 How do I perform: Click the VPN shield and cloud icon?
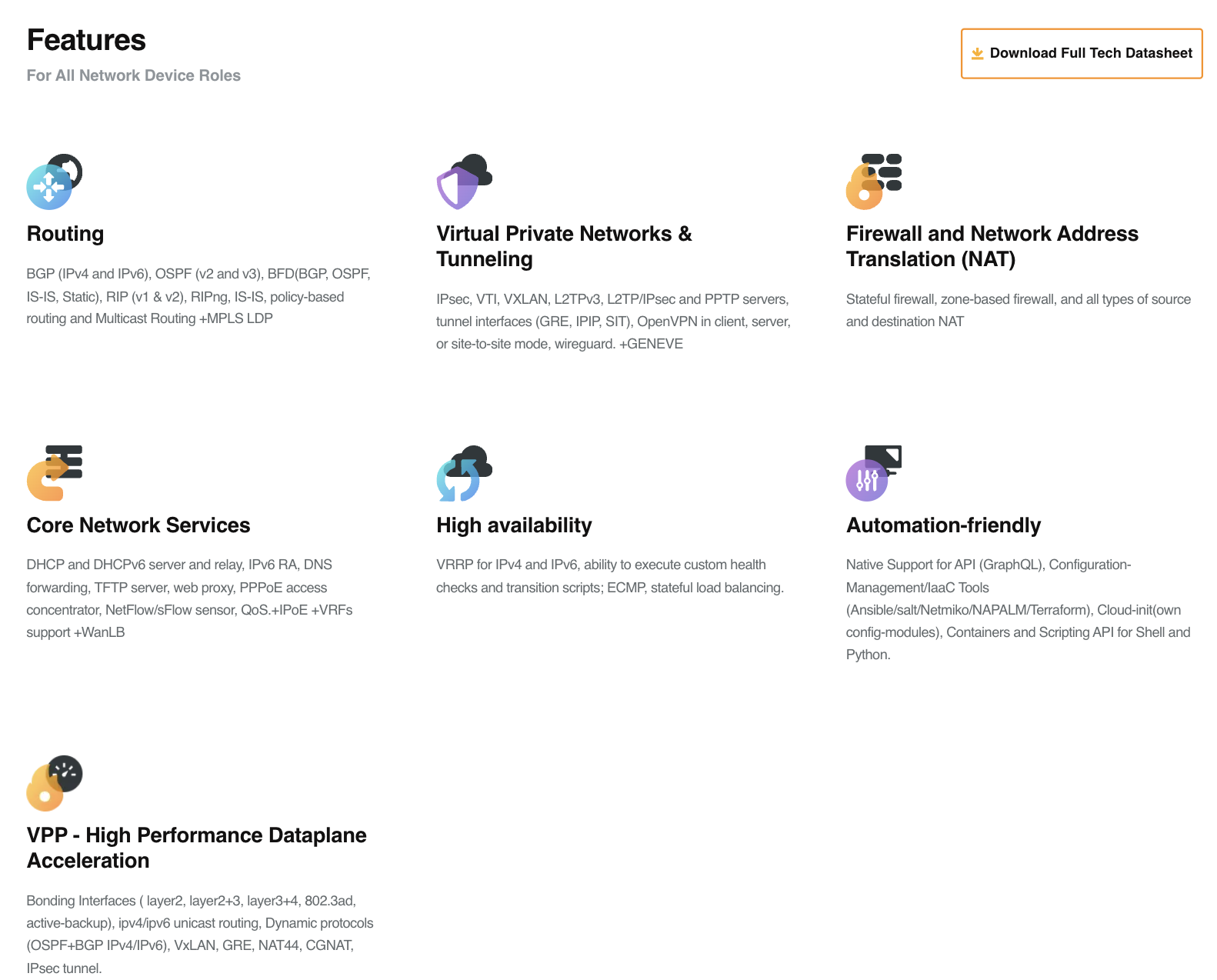pos(464,182)
